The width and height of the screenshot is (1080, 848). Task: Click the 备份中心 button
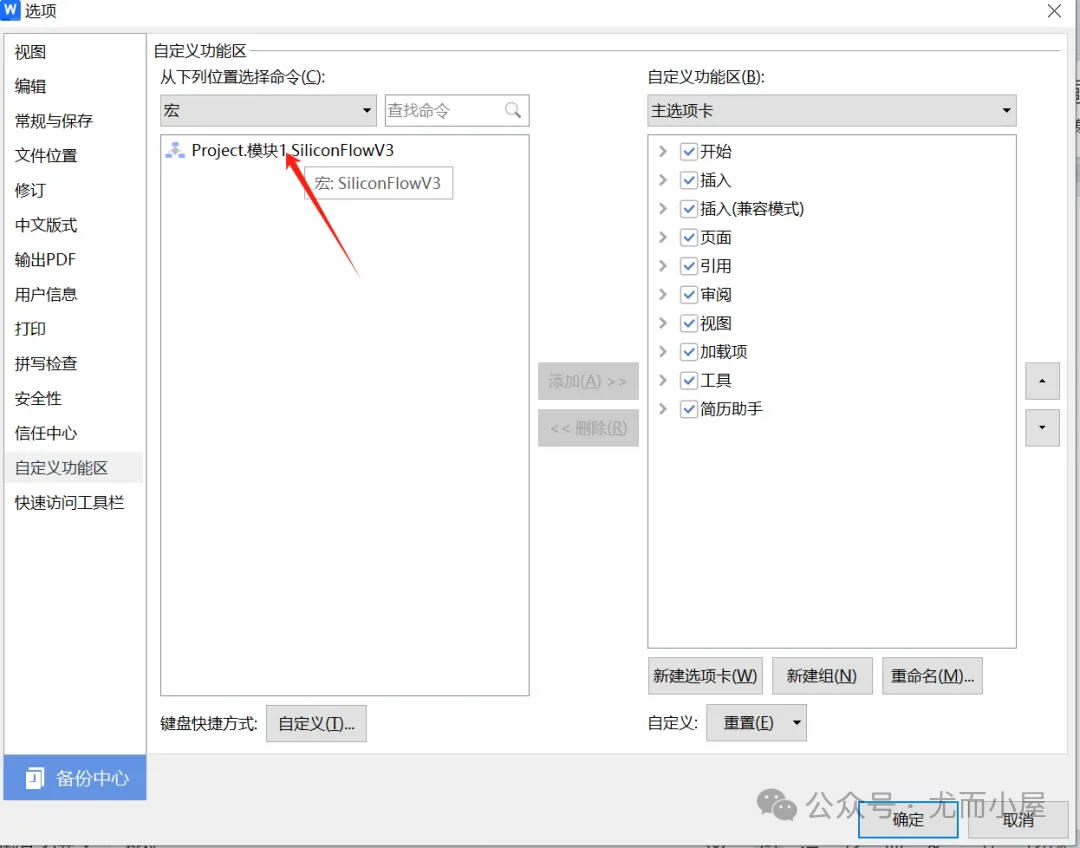(x=75, y=778)
